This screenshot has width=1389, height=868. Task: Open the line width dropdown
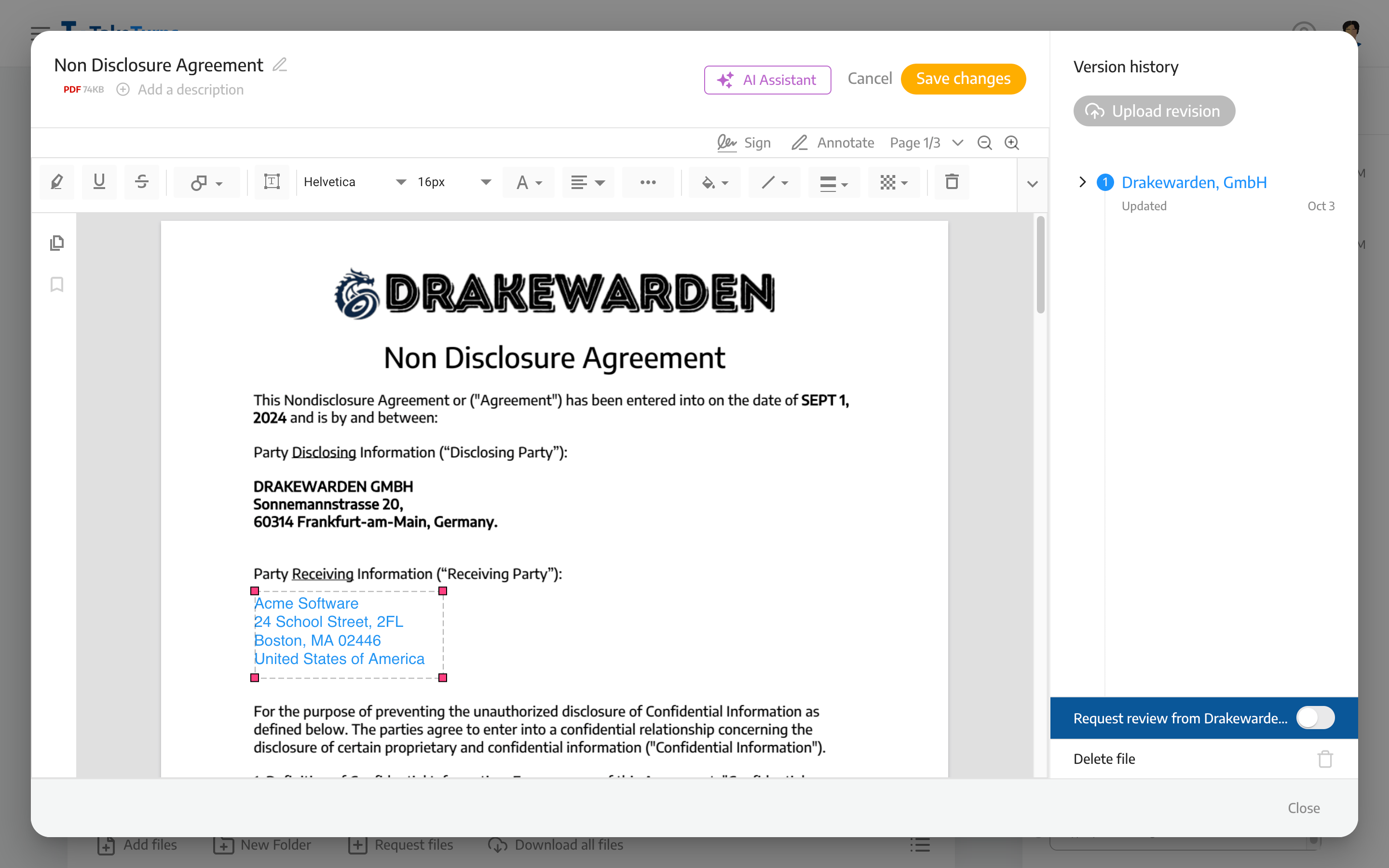coord(834,183)
